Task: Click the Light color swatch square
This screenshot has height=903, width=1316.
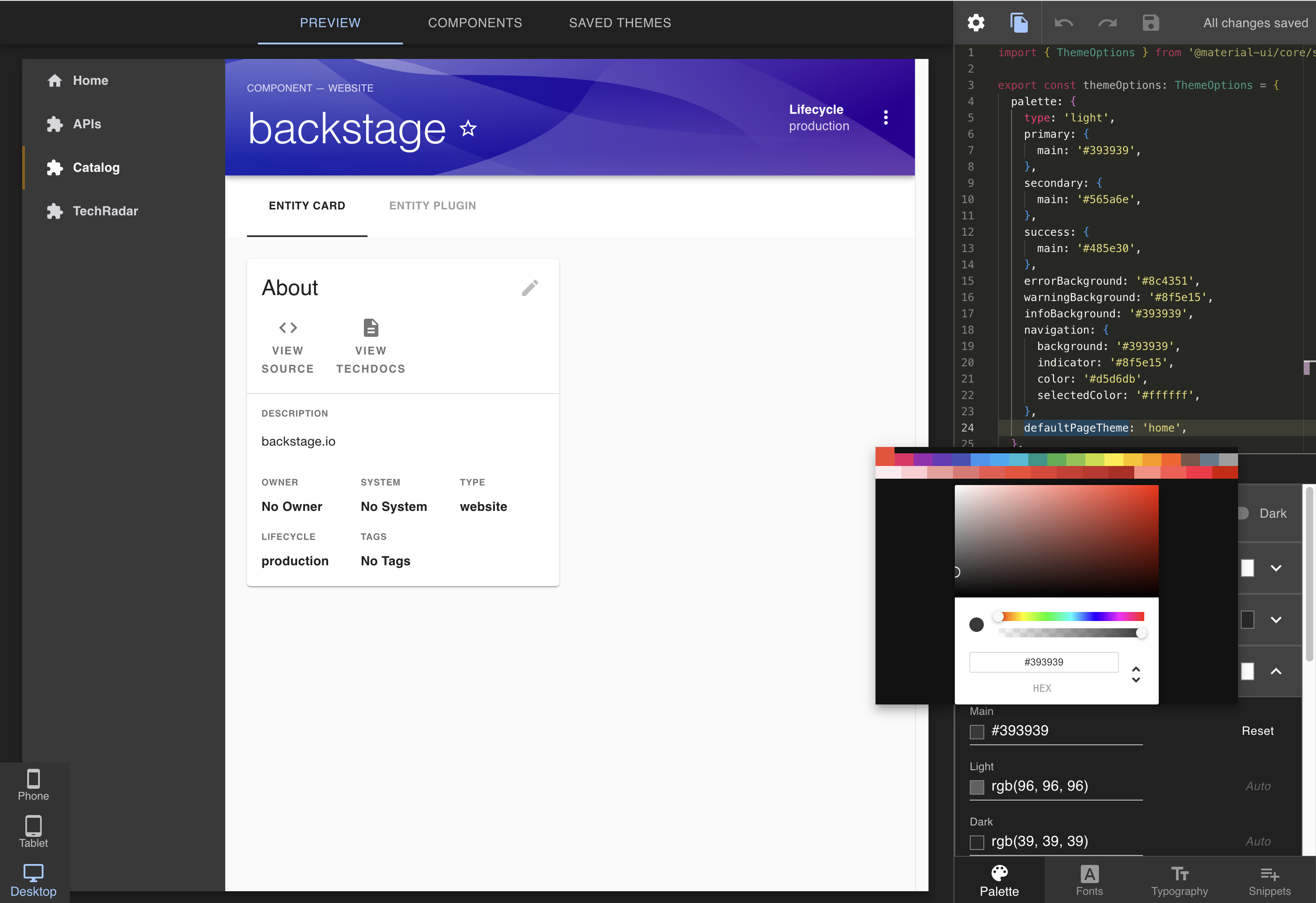Action: click(977, 787)
